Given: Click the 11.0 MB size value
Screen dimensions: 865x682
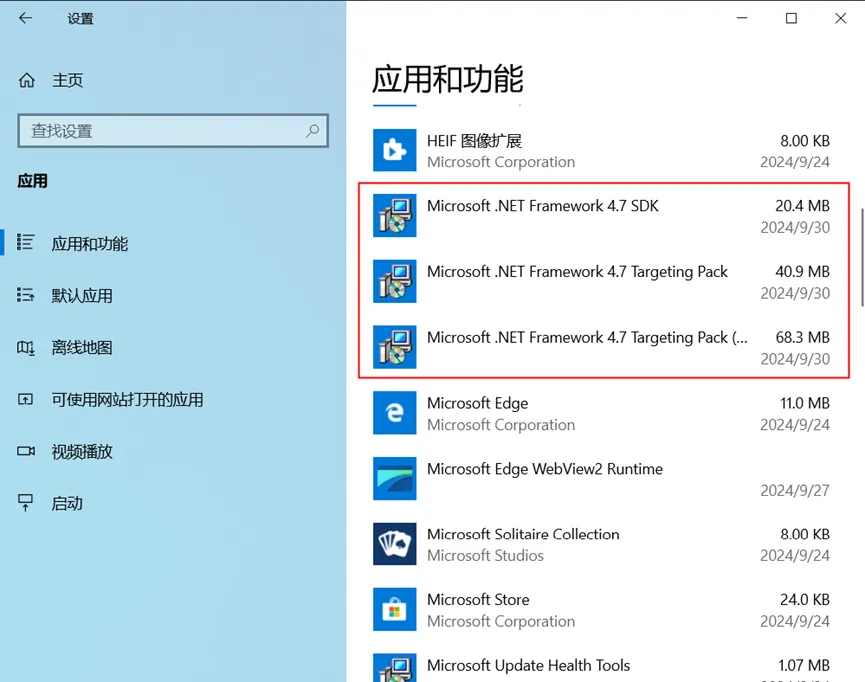Looking at the screenshot, I should (x=804, y=403).
